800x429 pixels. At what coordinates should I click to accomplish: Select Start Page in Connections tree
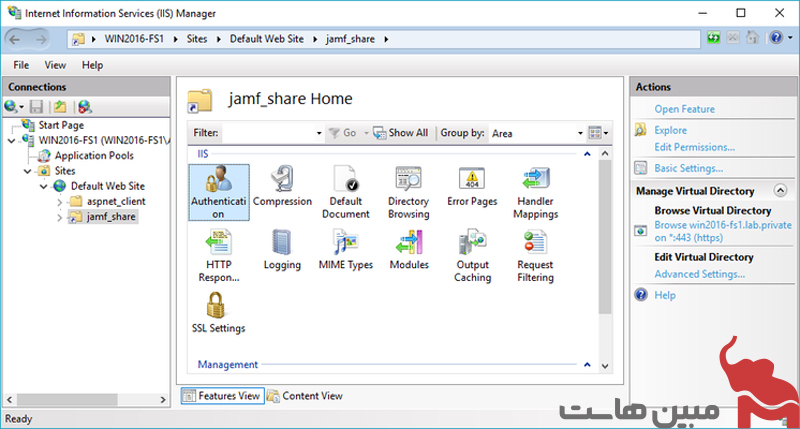click(x=61, y=125)
